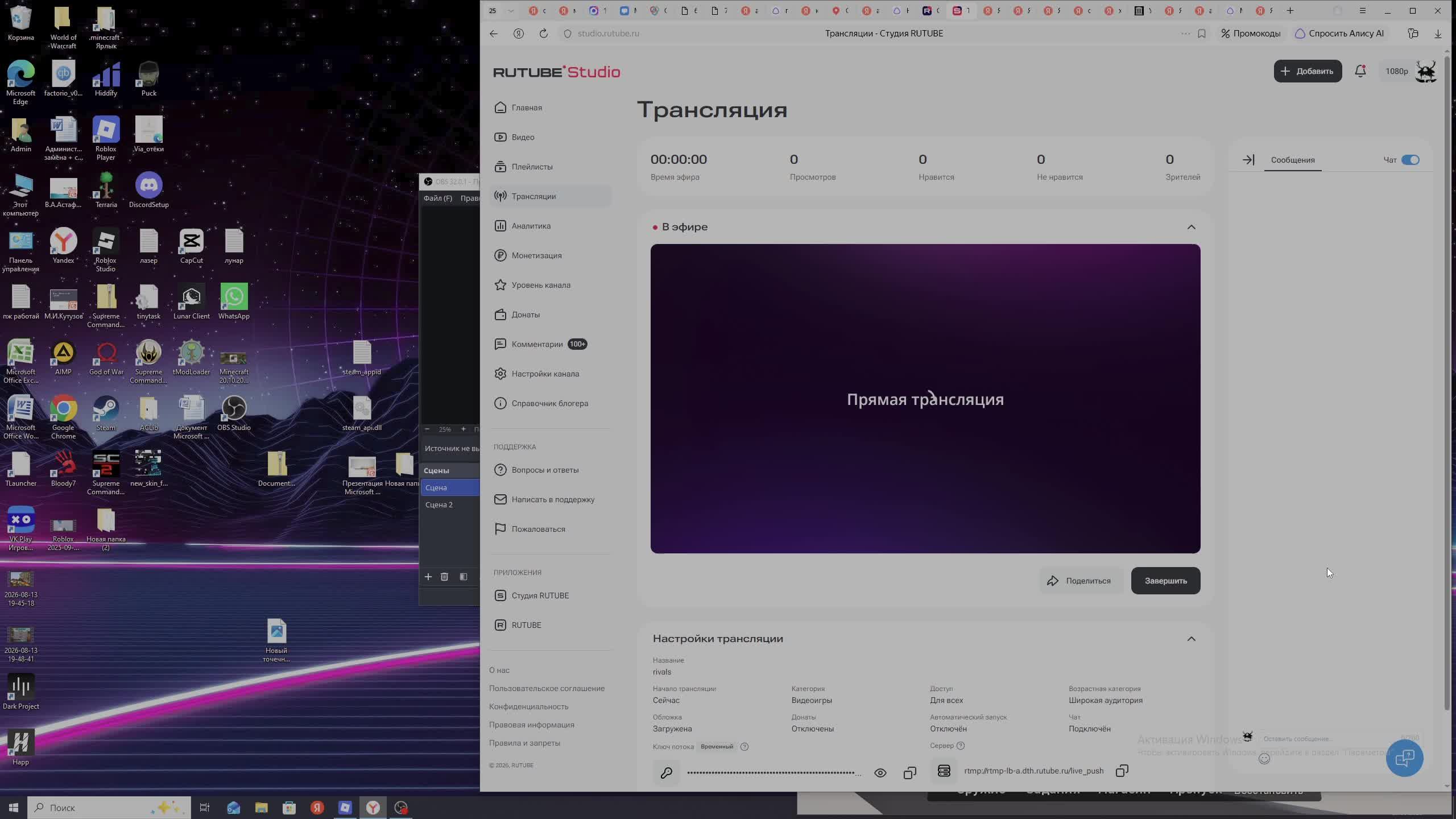
Task: Bookmark the page in the browser toolbar
Action: [x=1202, y=34]
